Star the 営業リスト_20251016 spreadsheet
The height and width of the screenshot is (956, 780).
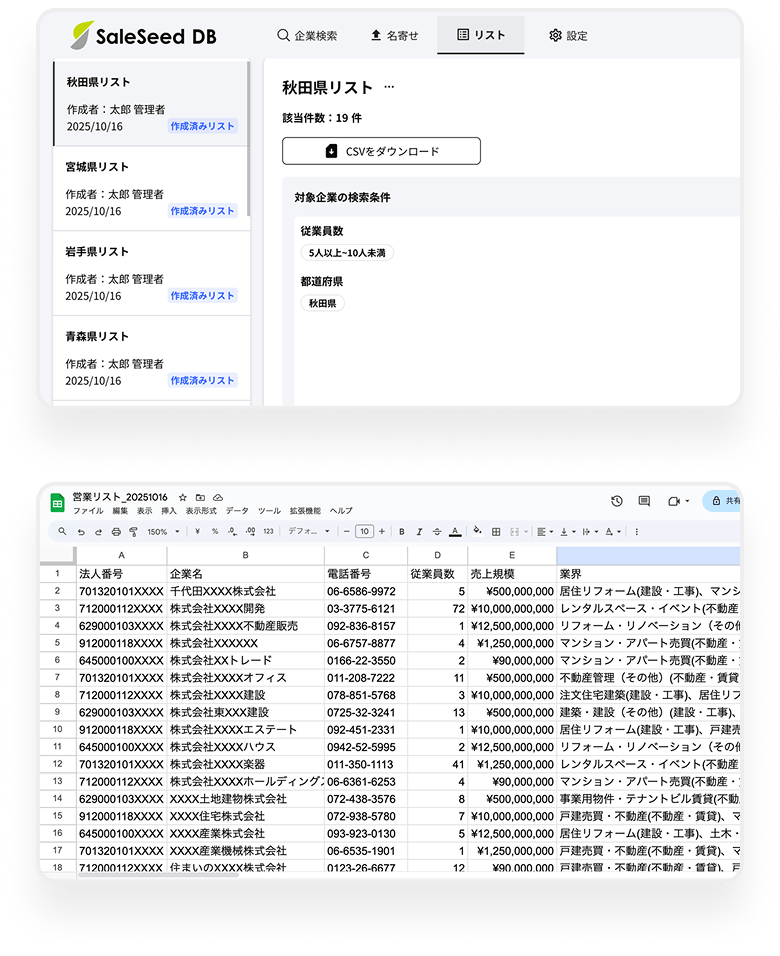[x=183, y=497]
